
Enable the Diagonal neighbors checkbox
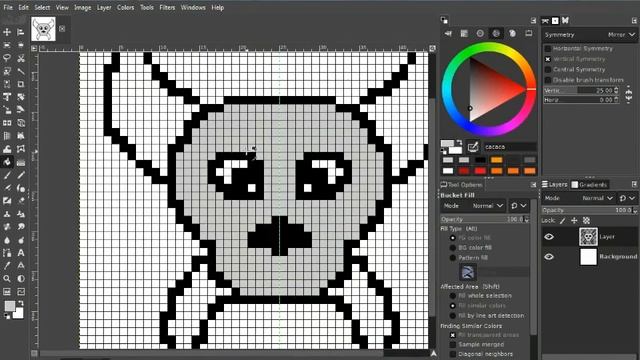pyautogui.click(x=452, y=354)
